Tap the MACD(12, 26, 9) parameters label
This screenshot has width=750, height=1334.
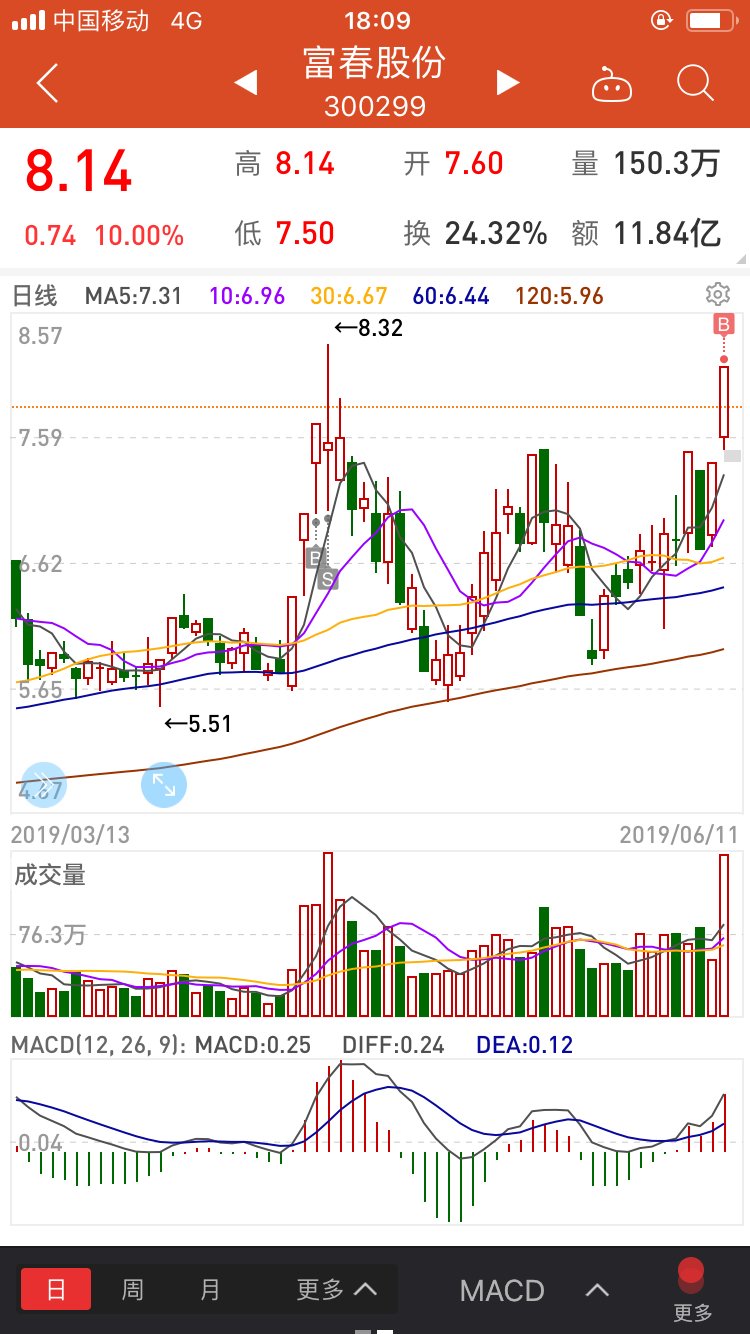98,1045
